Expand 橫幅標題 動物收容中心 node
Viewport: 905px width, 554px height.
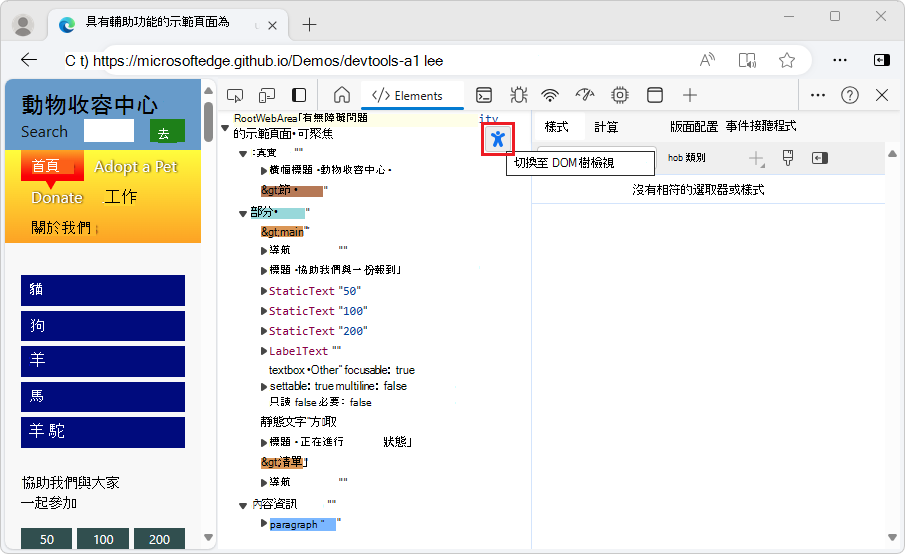click(264, 170)
